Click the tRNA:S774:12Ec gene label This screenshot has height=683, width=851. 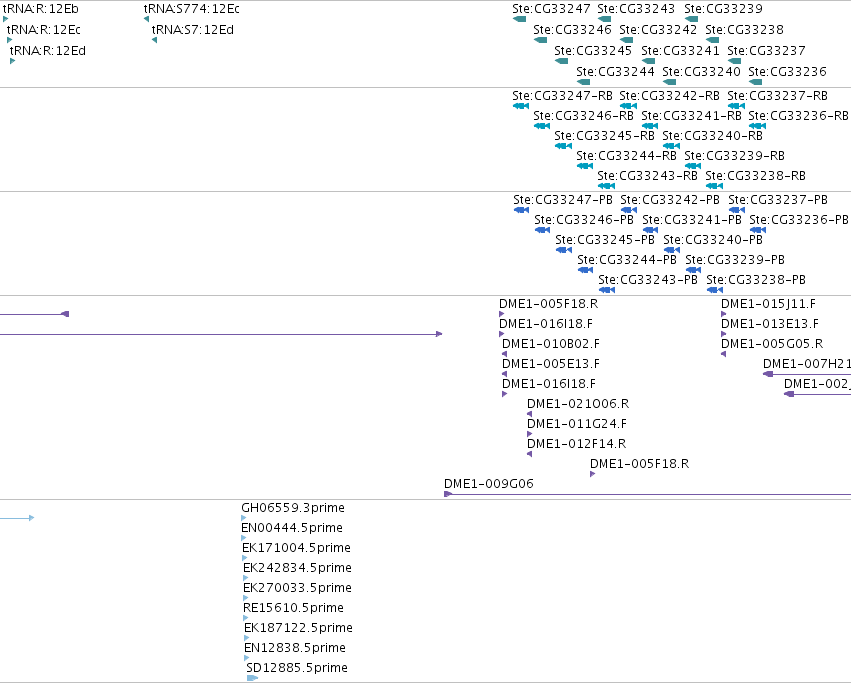click(x=192, y=9)
